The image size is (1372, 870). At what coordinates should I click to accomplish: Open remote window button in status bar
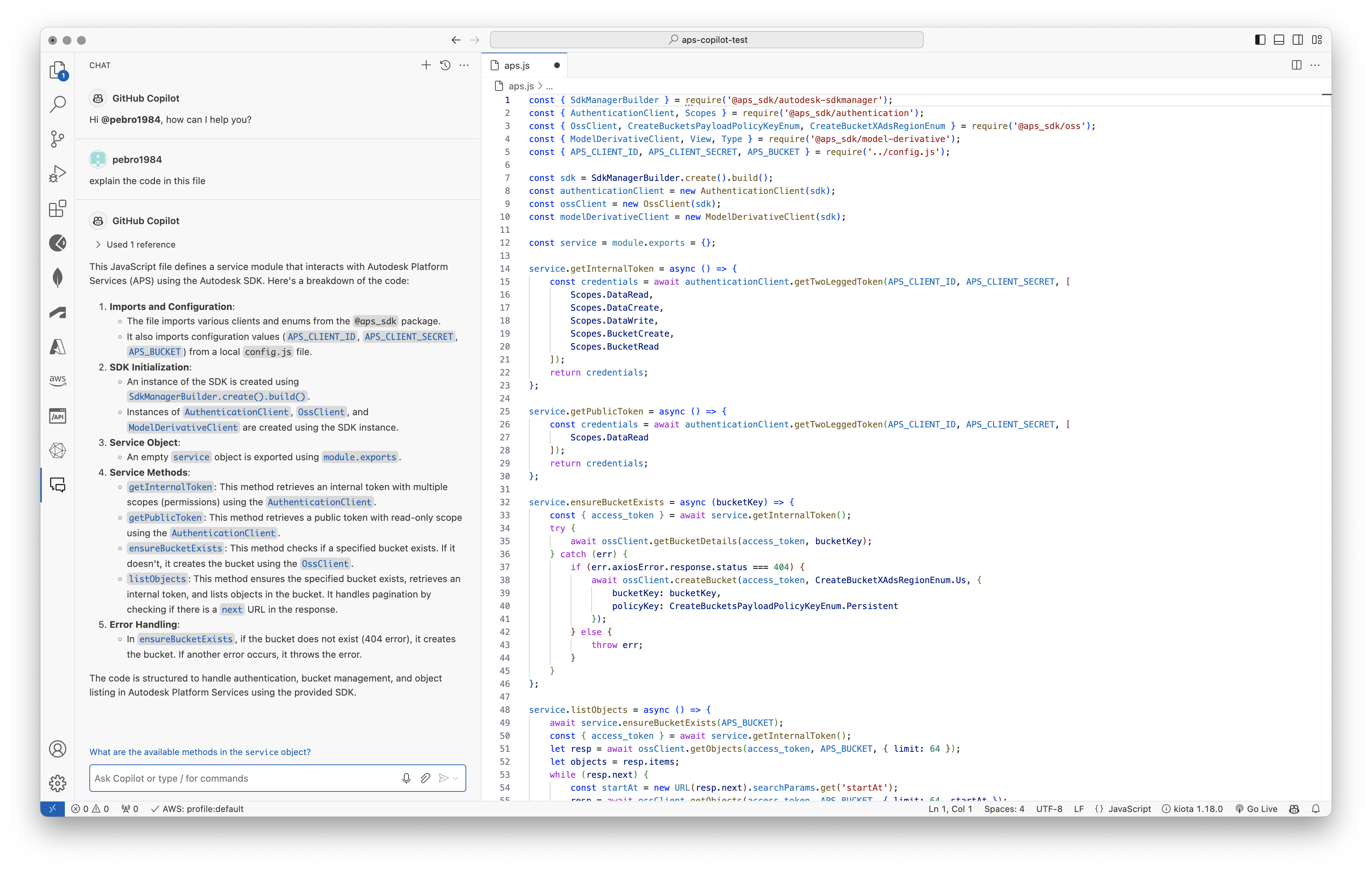tap(52, 809)
